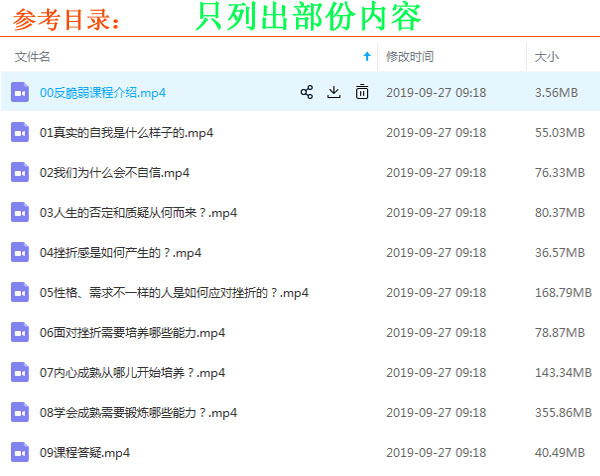Viewport: 600px width, 476px height.
Task: Sort files by 修改时间 column header
Action: point(410,57)
